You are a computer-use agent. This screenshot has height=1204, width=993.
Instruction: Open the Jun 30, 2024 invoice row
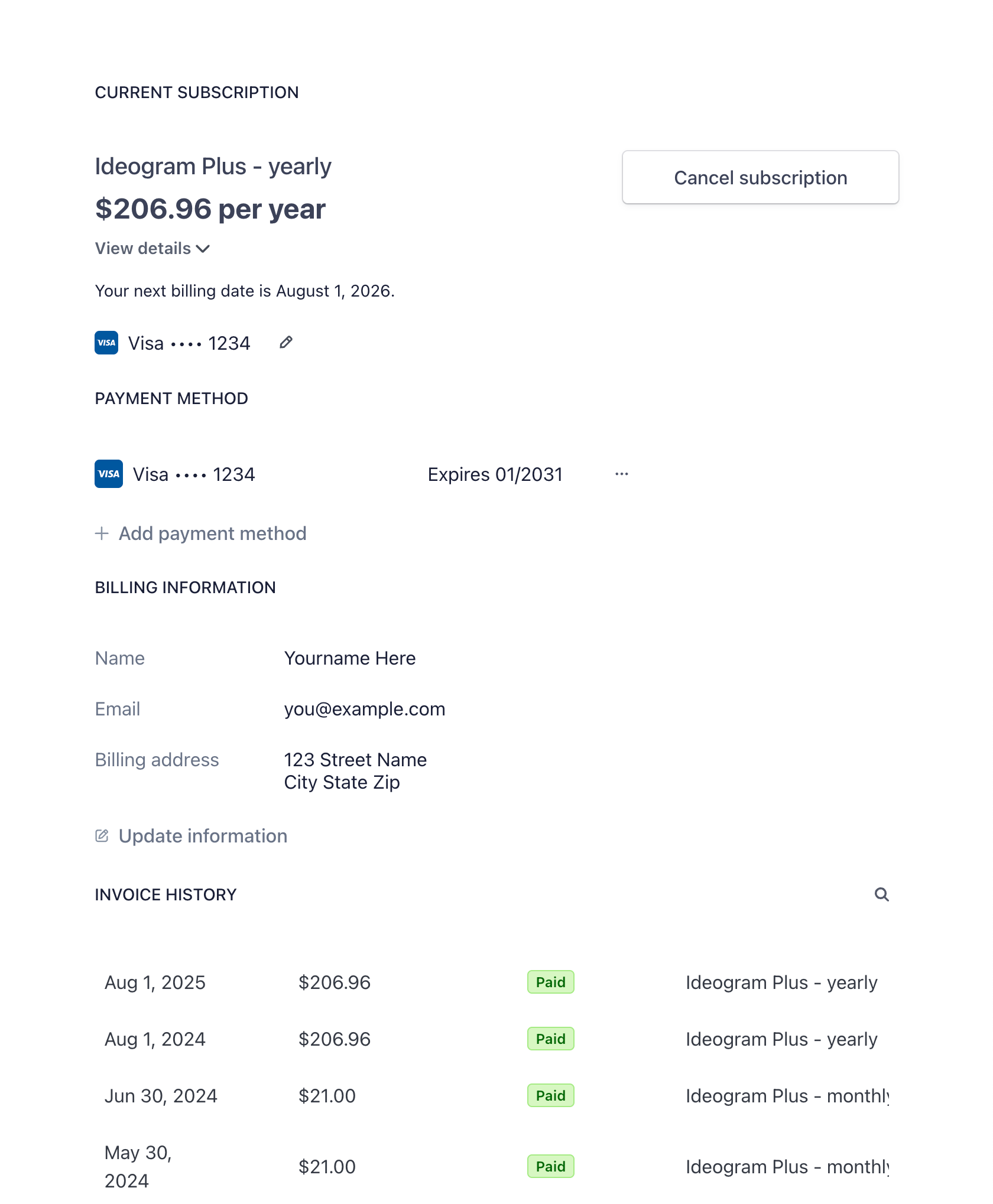(161, 1096)
